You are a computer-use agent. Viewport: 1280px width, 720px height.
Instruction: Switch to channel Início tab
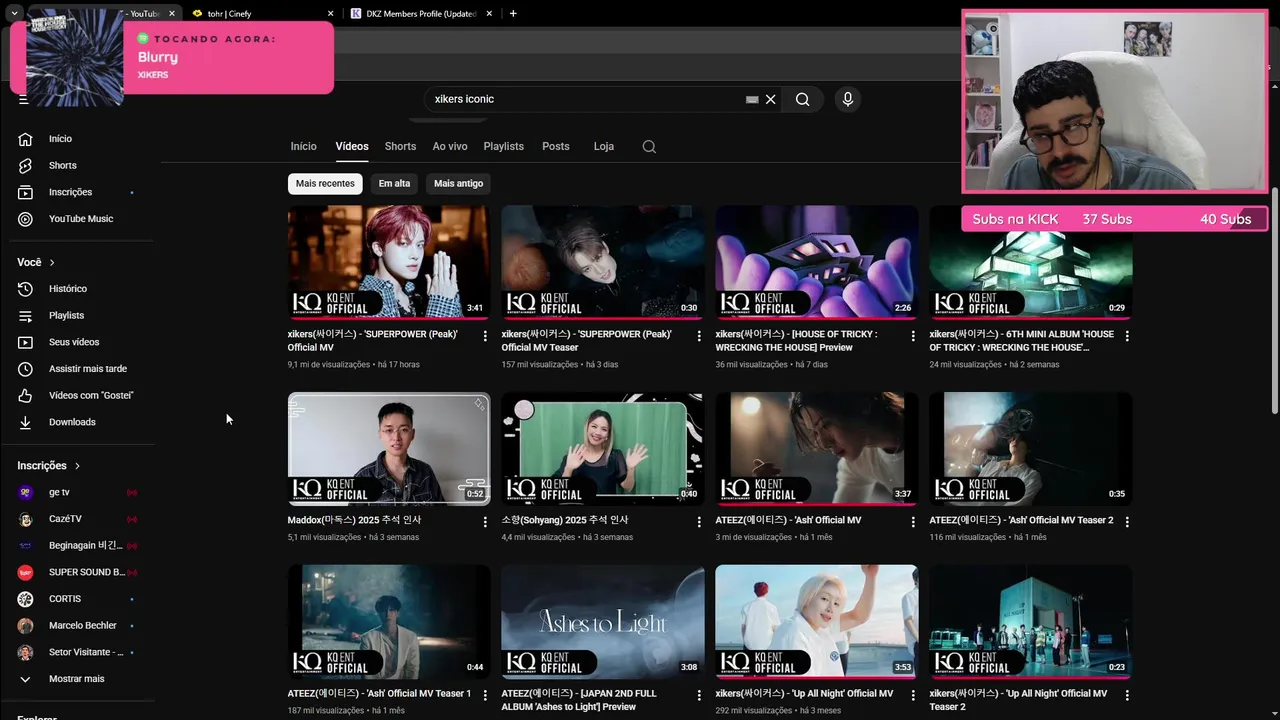pos(303,146)
